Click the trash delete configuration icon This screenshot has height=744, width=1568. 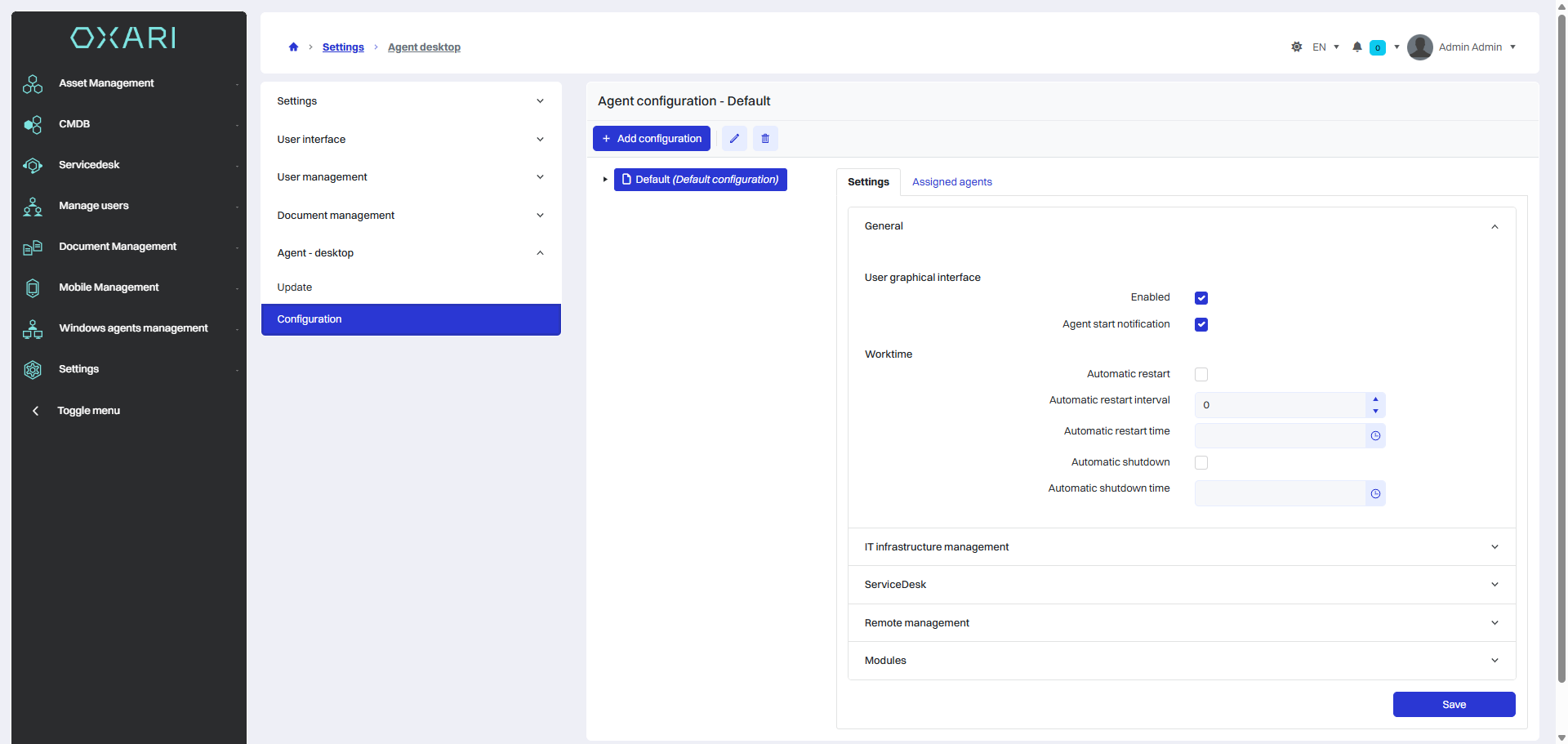(x=765, y=139)
